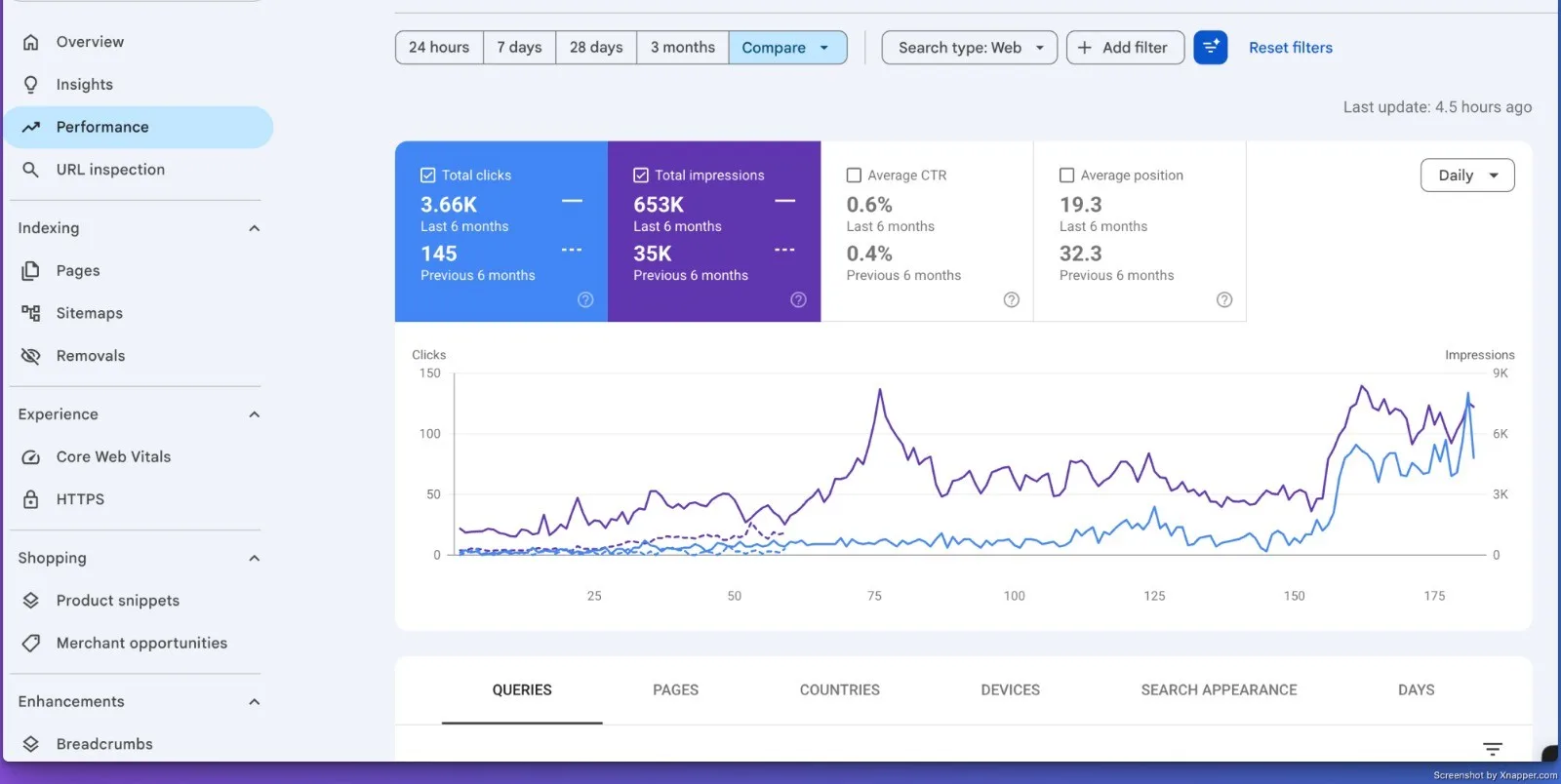Open help icon on Total clicks card
1561x784 pixels.
tap(585, 299)
